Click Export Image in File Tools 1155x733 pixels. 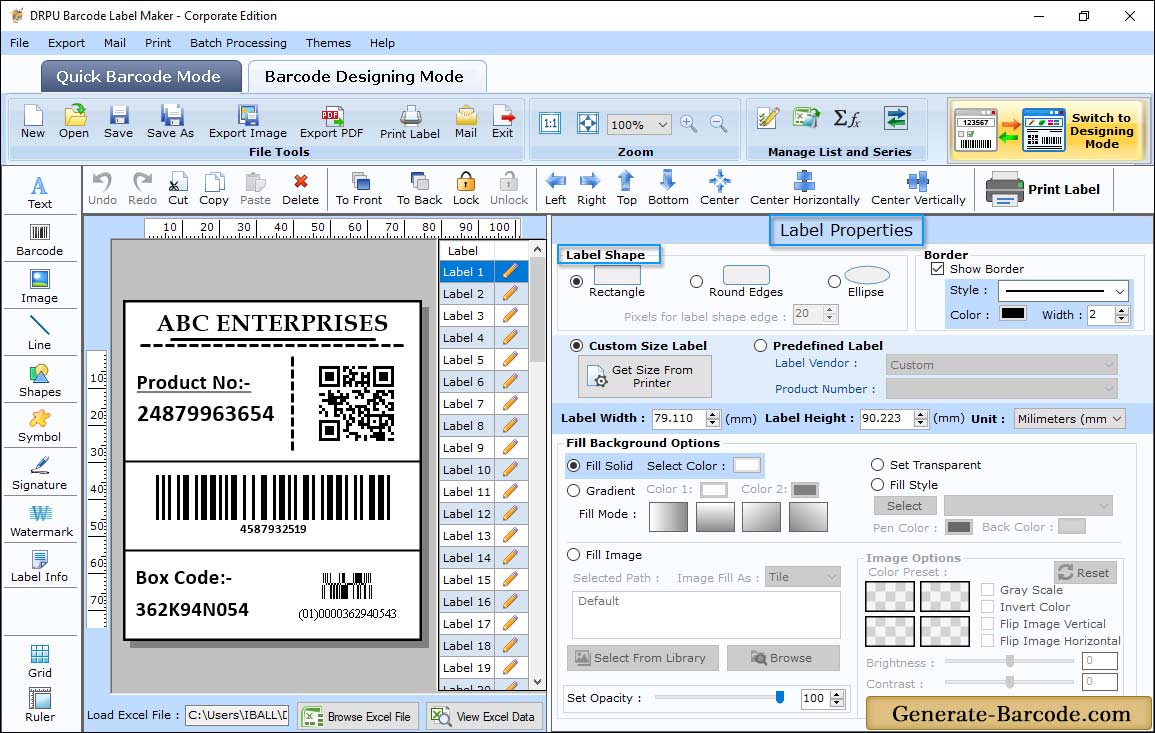248,122
